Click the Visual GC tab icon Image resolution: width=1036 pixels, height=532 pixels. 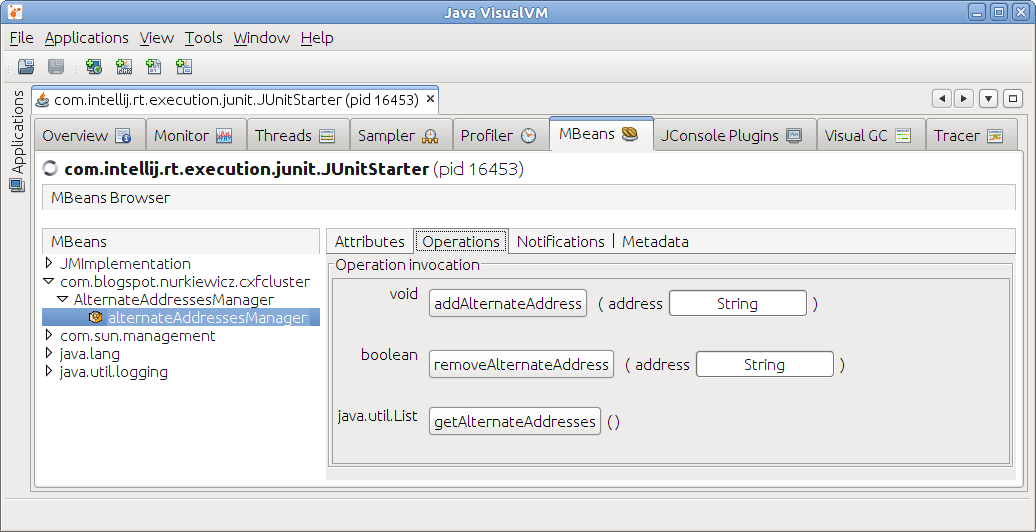click(x=903, y=136)
